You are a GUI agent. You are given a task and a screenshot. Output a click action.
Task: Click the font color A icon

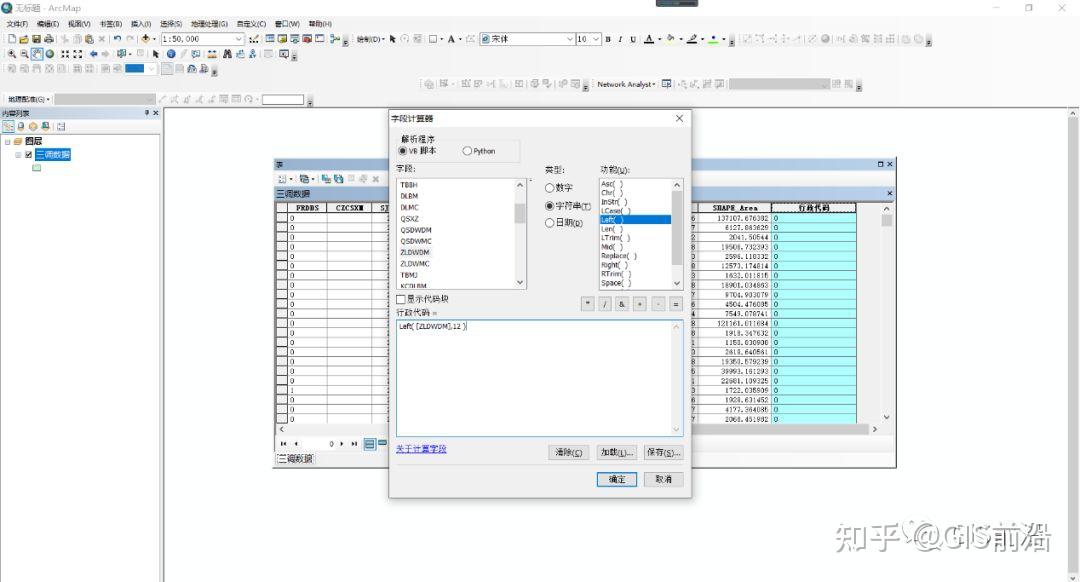click(649, 39)
